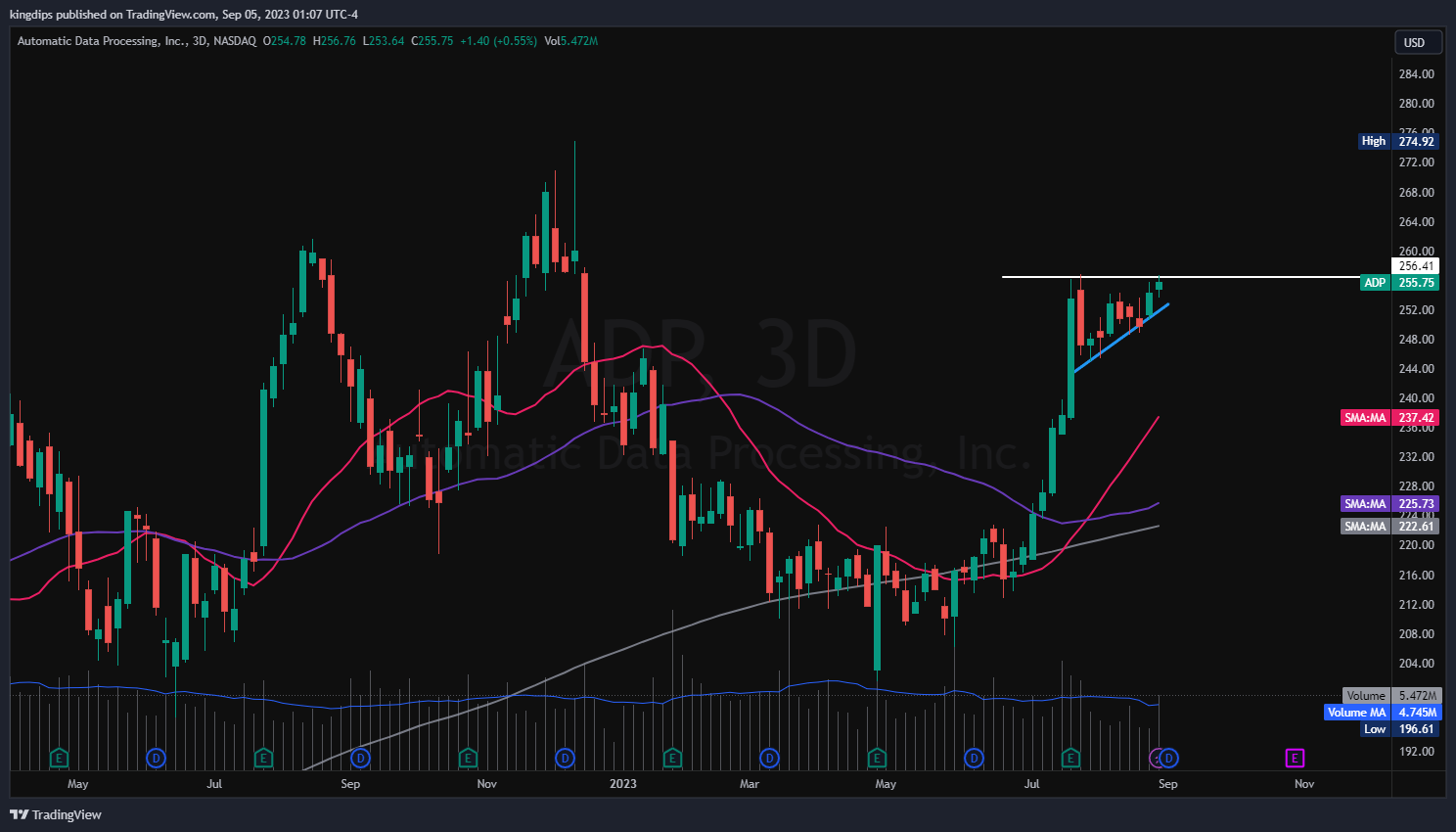The width and height of the screenshot is (1456, 832).
Task: Open the earnings marker just before Nov 2022
Action: point(468,758)
